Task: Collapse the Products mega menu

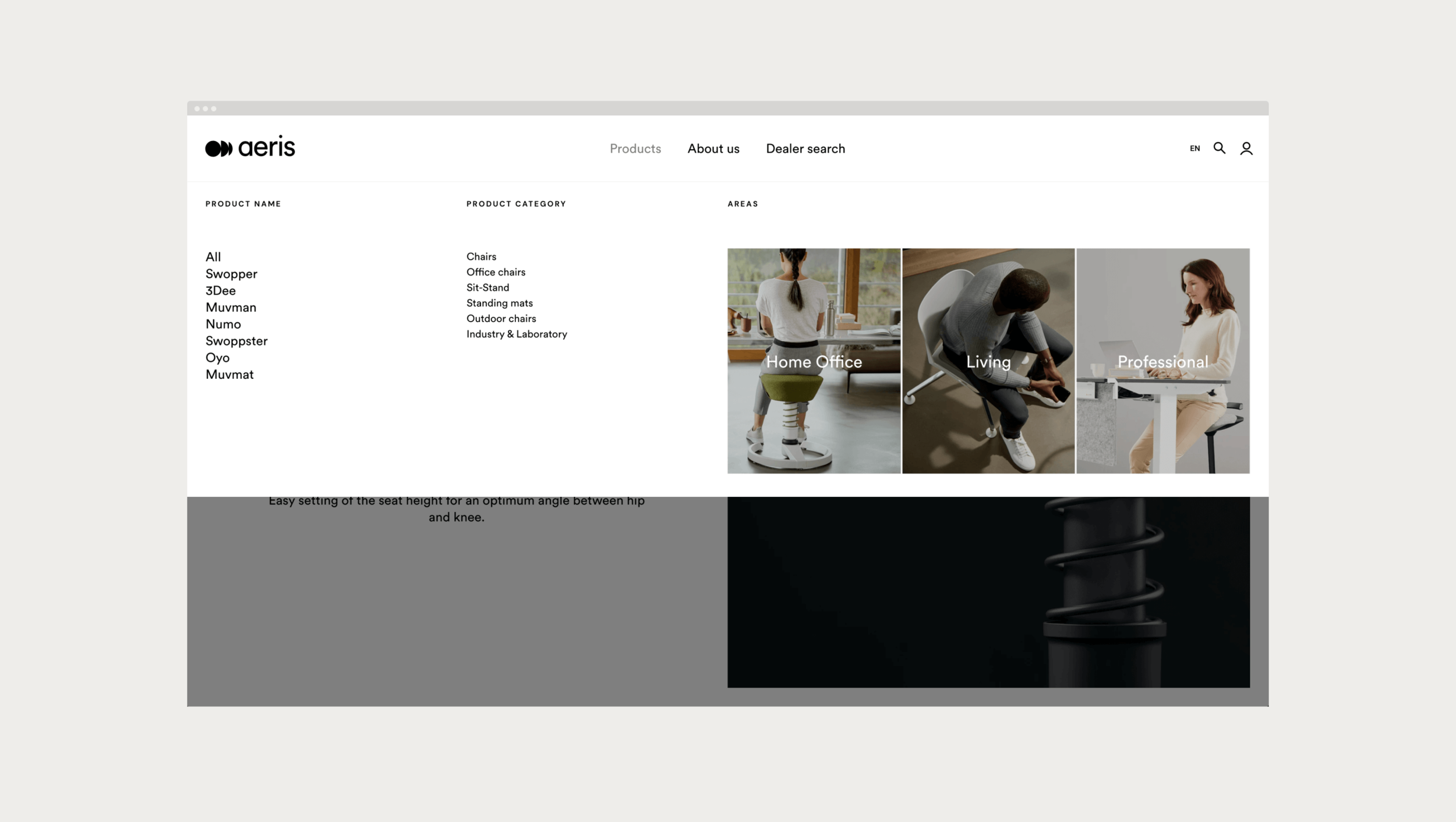Action: 635,149
